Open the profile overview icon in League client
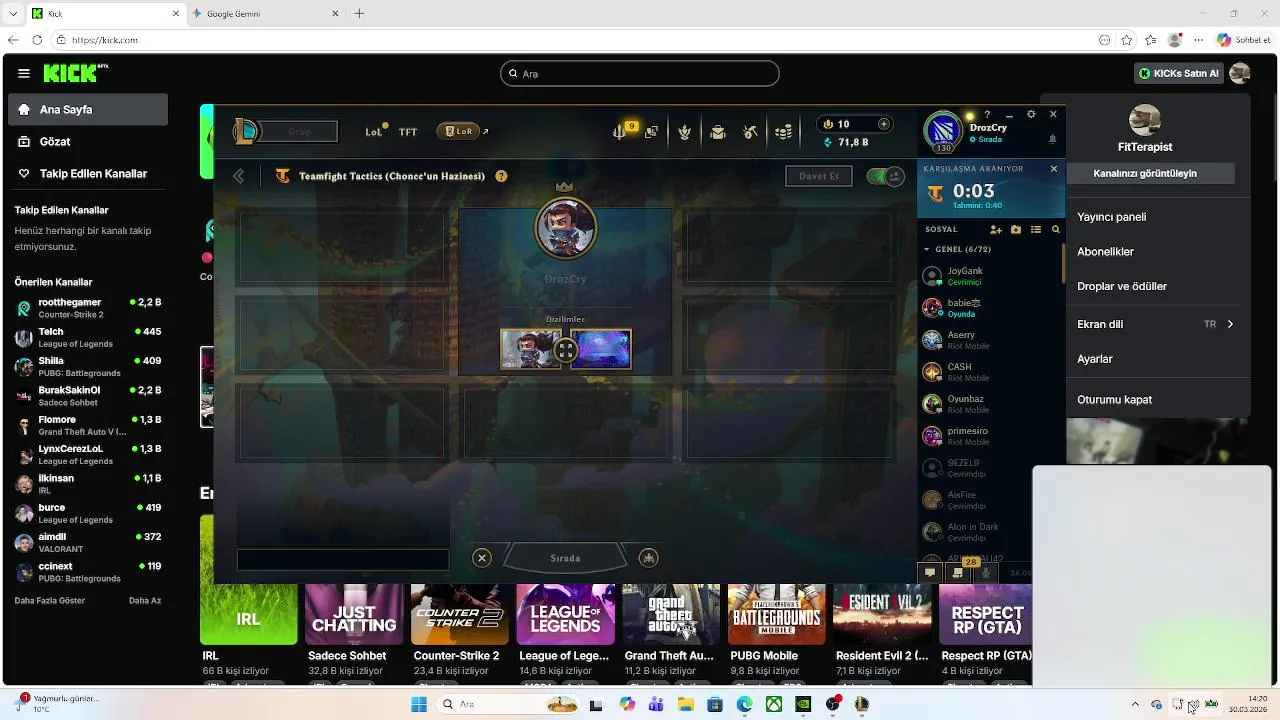Viewport: 1280px width, 720px height. (652, 132)
